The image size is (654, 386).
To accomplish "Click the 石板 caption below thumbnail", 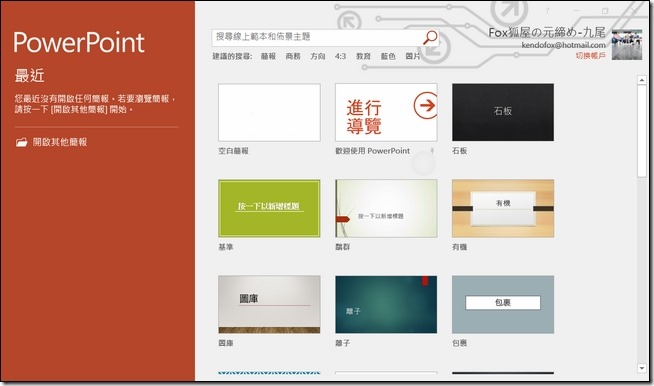I will coord(460,151).
